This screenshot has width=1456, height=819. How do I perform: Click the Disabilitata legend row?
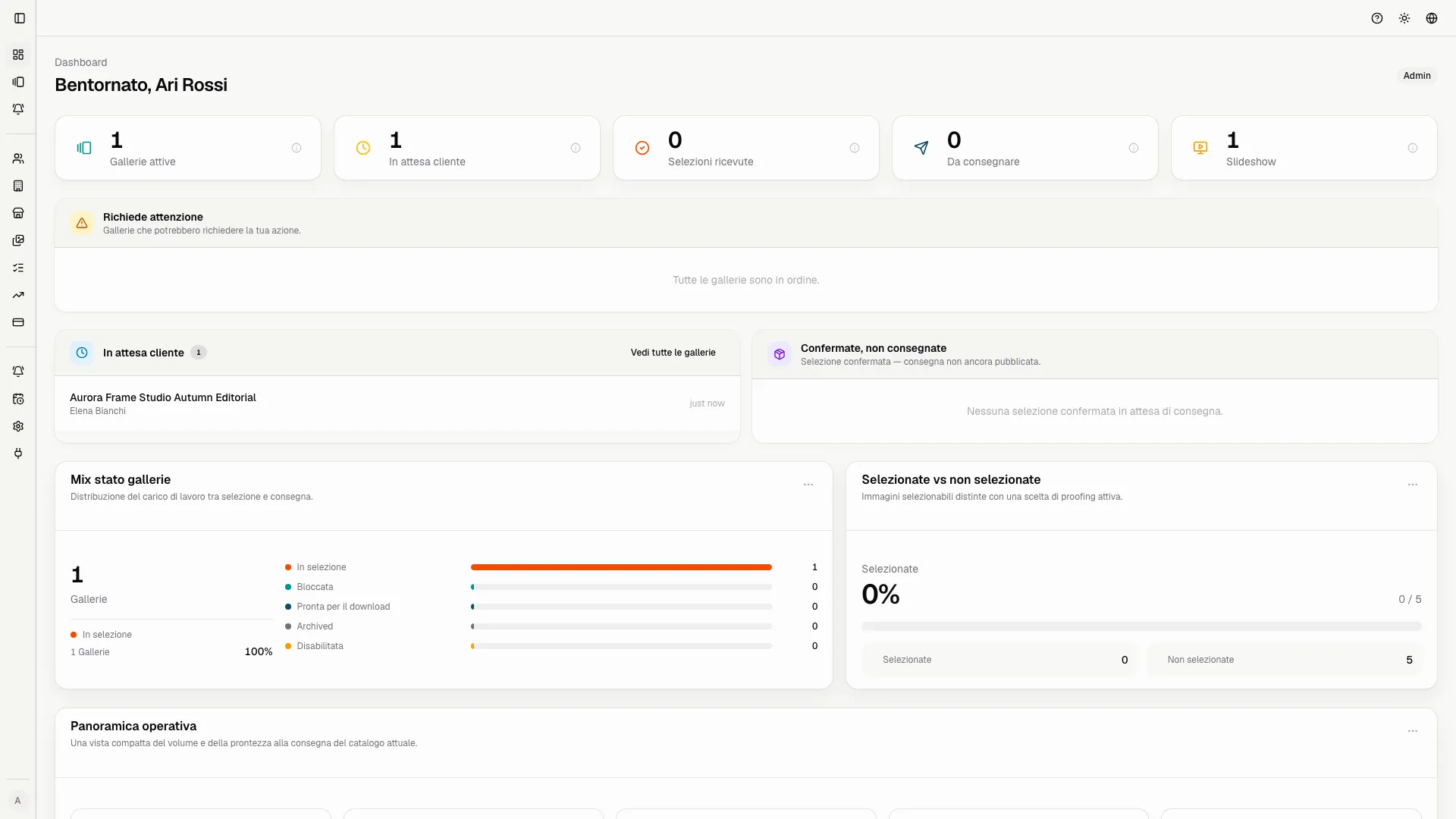click(551, 646)
